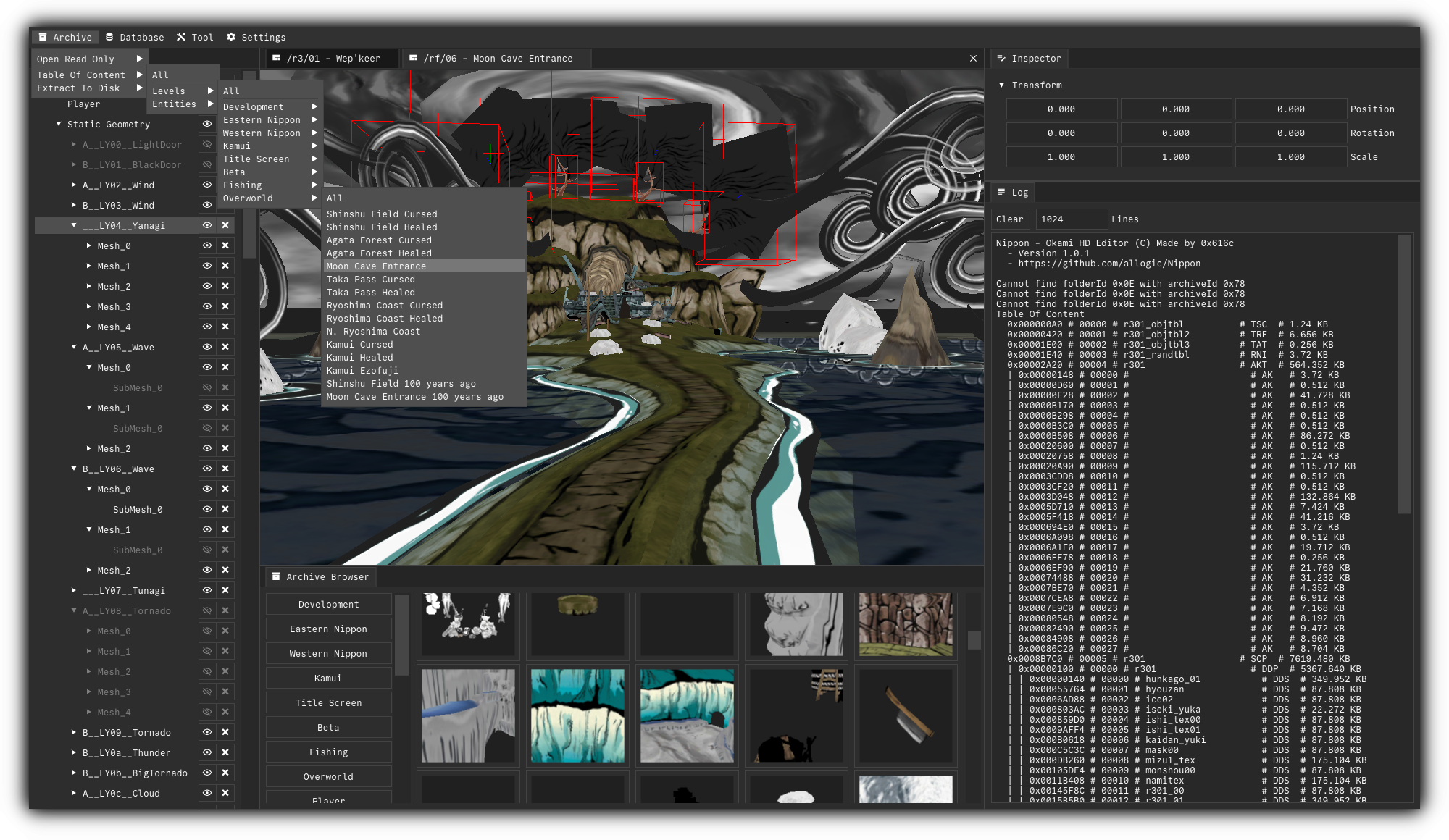Screen dimensions: 1449x840
Task: Click the Archive Browser panel icon
Action: point(276,576)
